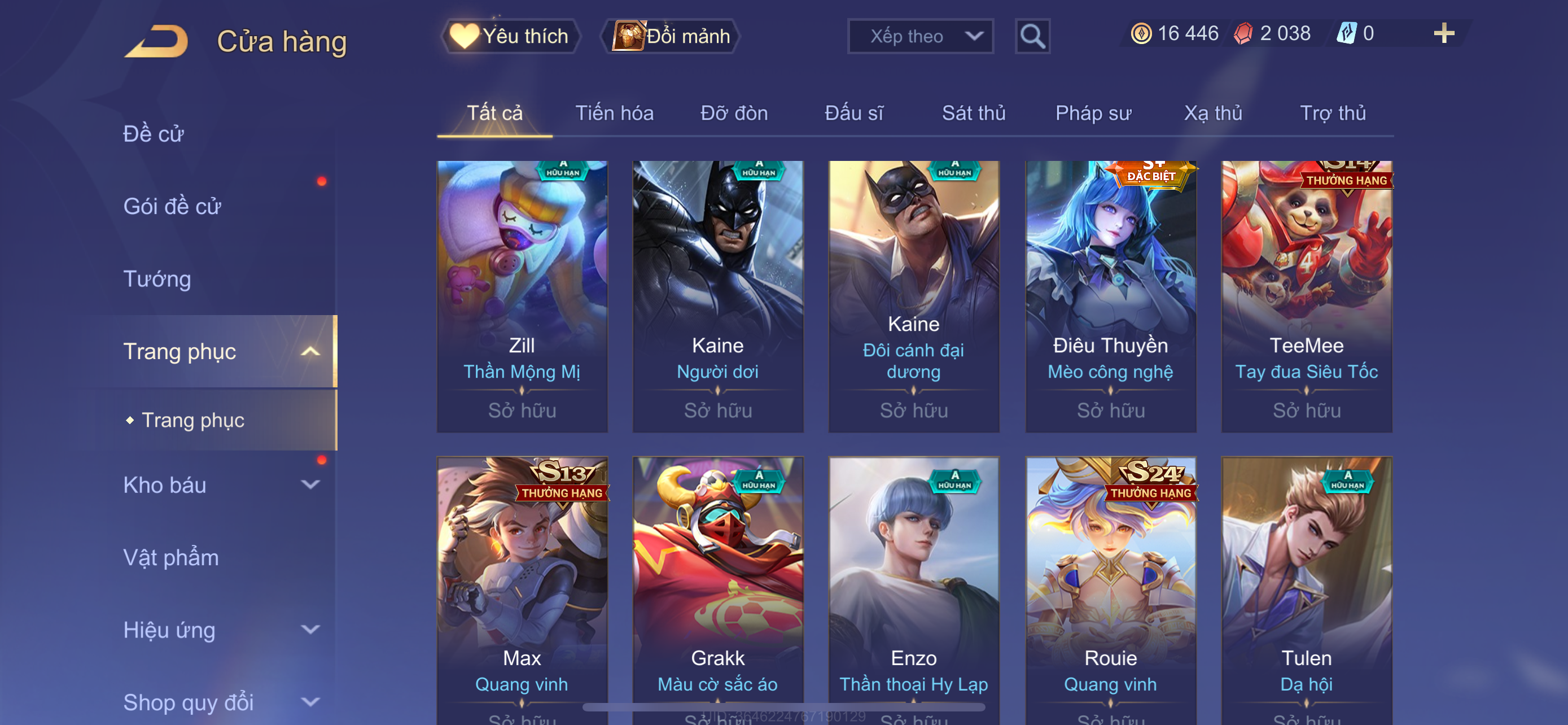Expand the Kho báu sidebar section
The width and height of the screenshot is (1568, 725).
click(x=310, y=484)
